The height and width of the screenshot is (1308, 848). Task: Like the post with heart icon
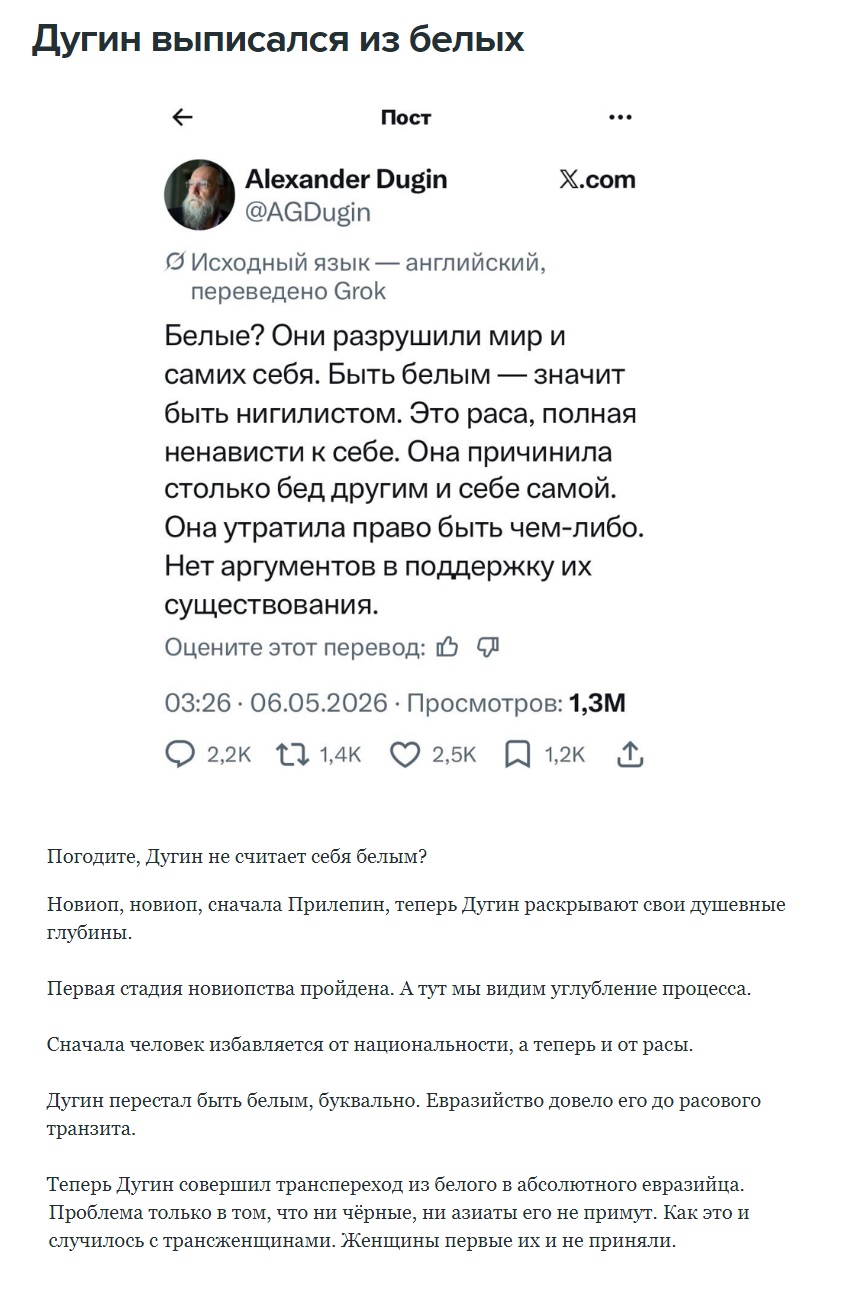click(x=405, y=754)
